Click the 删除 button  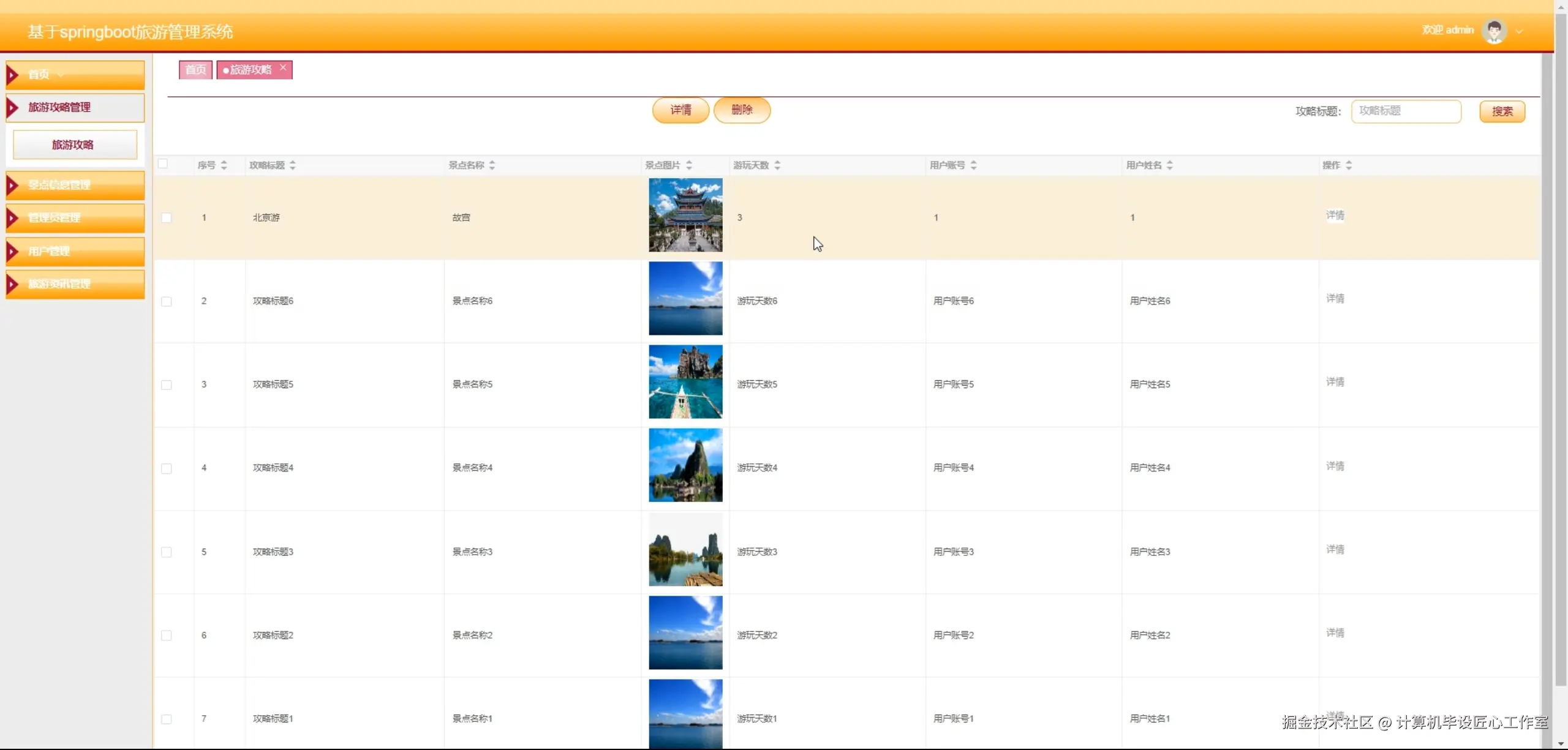pyautogui.click(x=742, y=110)
